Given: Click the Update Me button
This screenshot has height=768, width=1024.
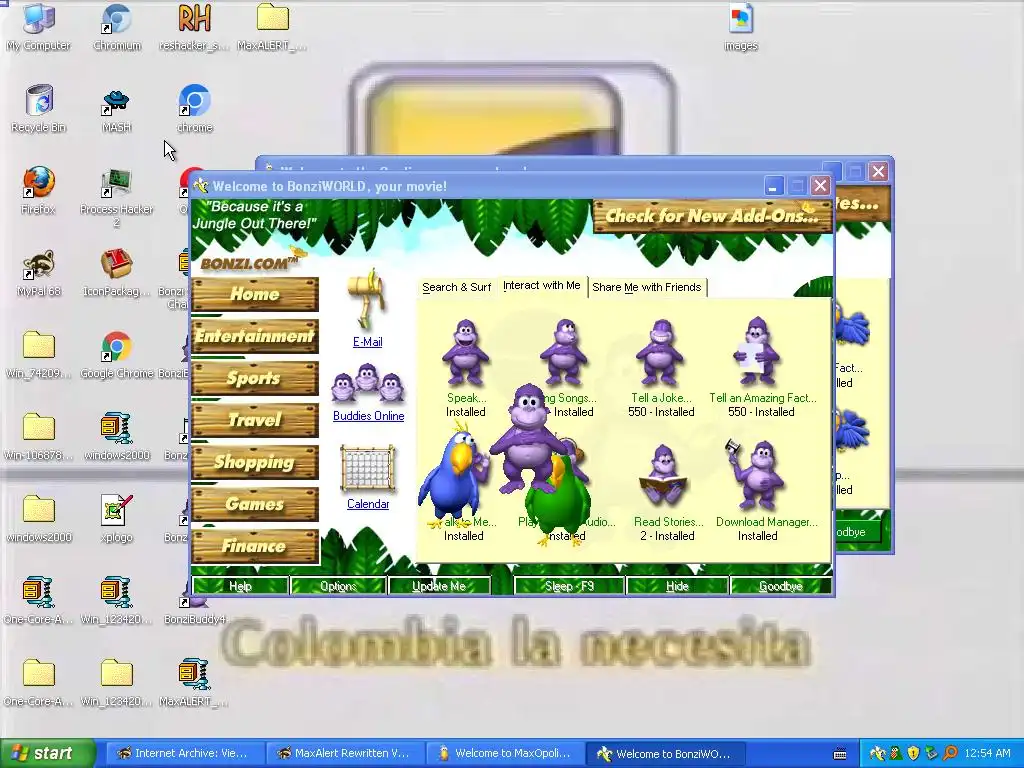Looking at the screenshot, I should pos(439,586).
